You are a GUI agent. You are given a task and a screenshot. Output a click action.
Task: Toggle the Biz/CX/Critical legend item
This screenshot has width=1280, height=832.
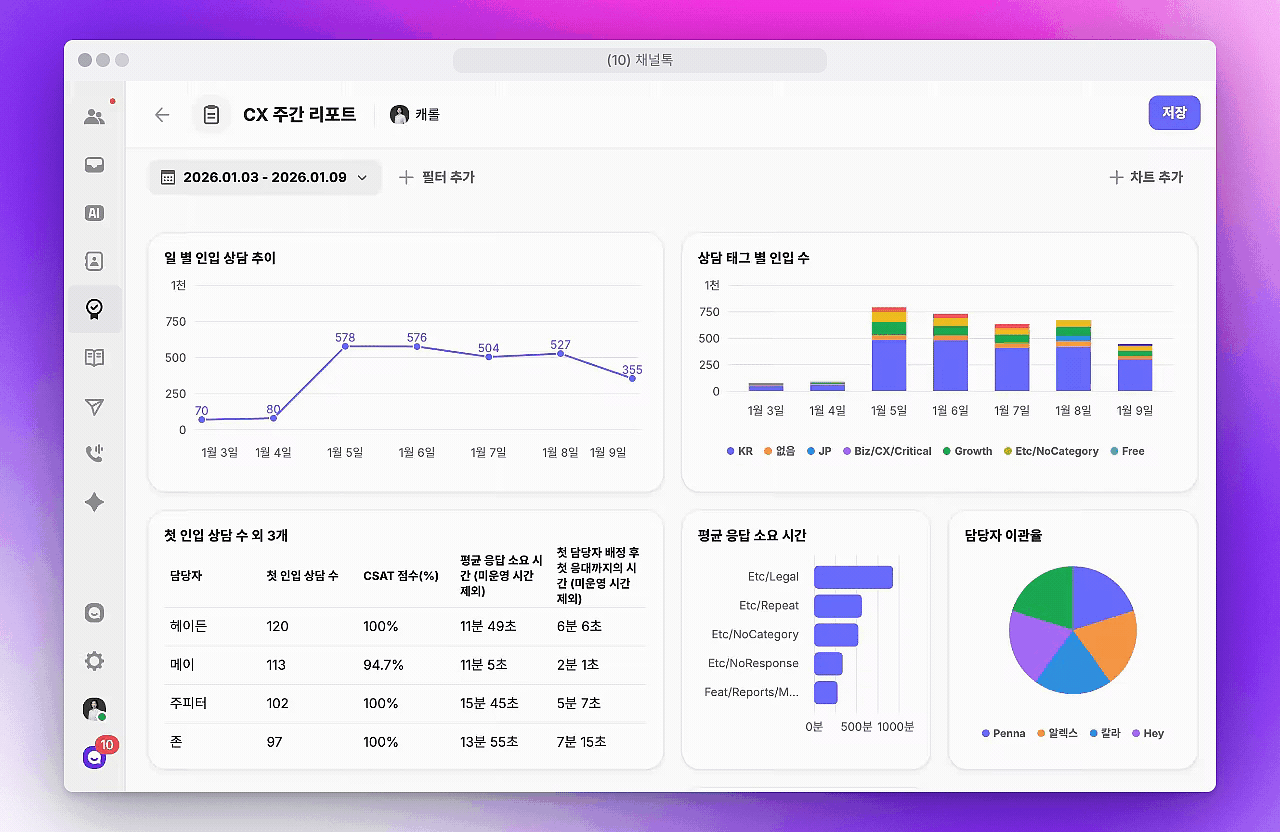pyautogui.click(x=887, y=451)
